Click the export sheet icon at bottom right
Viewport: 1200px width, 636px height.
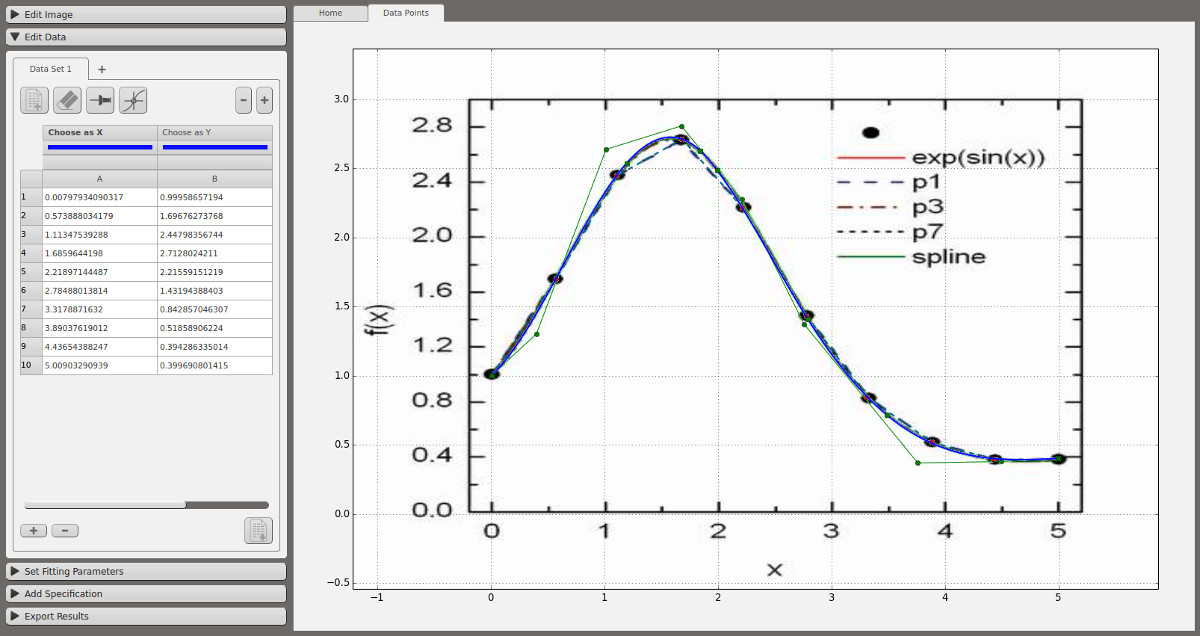[x=258, y=530]
